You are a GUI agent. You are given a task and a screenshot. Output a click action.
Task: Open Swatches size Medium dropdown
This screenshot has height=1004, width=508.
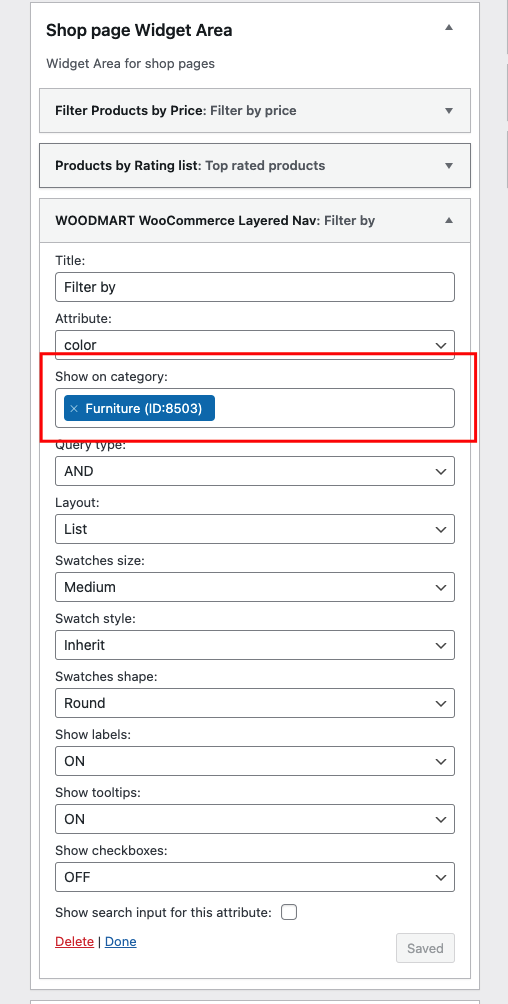[x=255, y=587]
